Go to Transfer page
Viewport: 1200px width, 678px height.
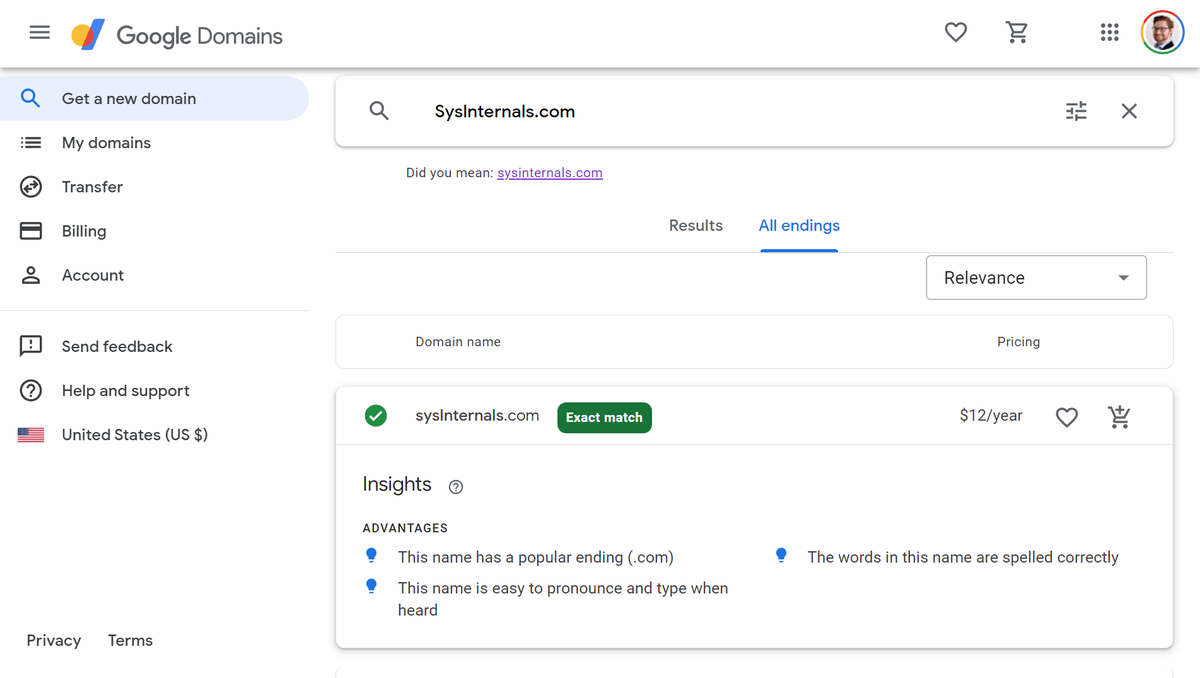pyautogui.click(x=154, y=187)
